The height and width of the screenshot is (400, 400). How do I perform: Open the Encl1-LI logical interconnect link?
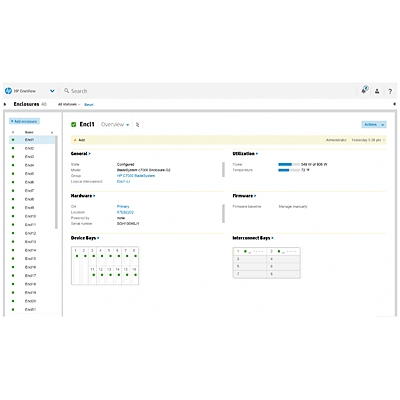point(123,182)
